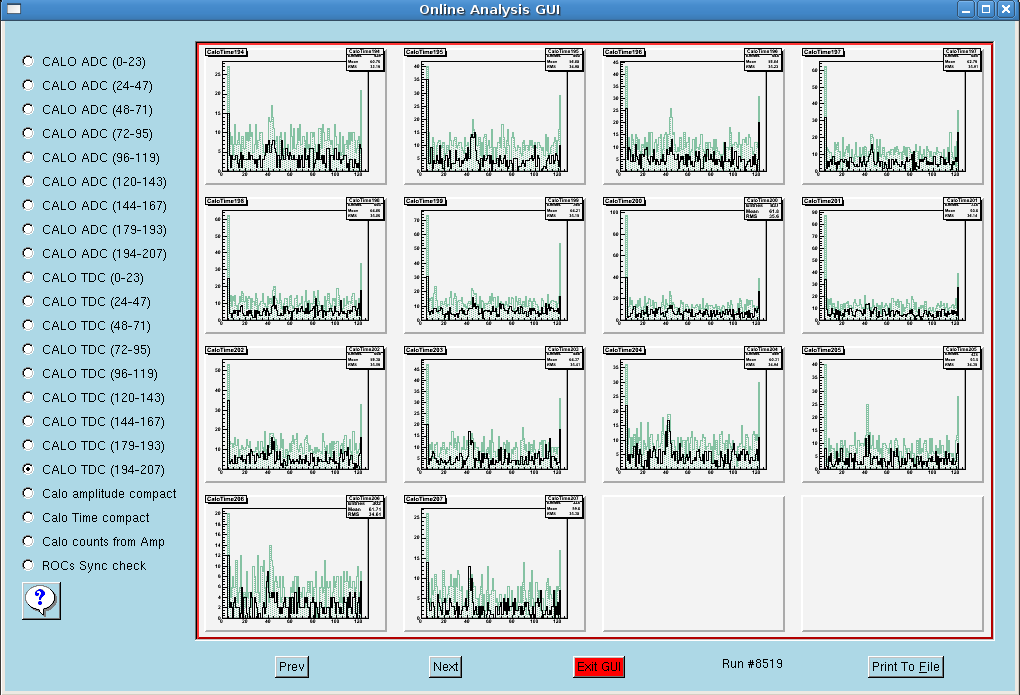
Task: Click the CaloTime194 statistics box
Action: click(365, 59)
